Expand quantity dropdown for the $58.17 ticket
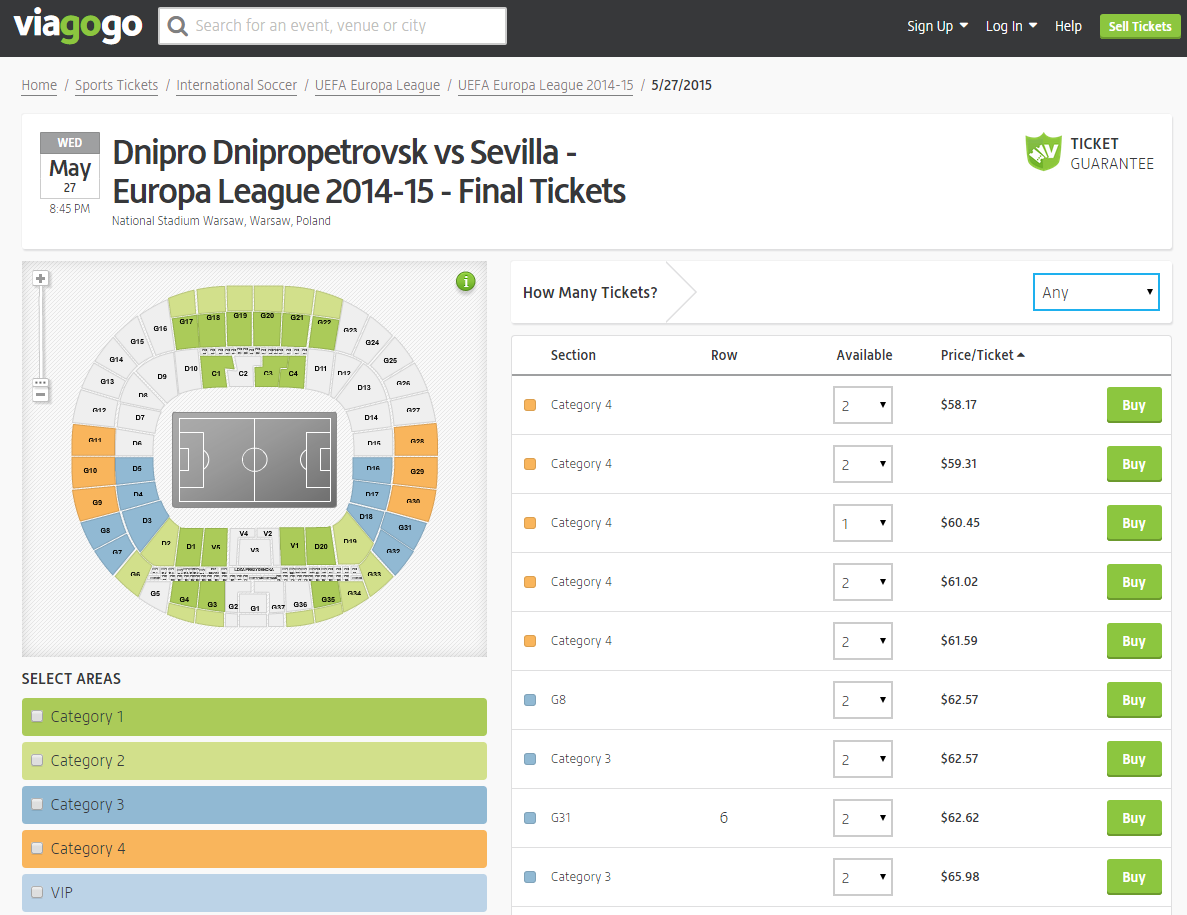This screenshot has height=915, width=1187. coord(862,405)
